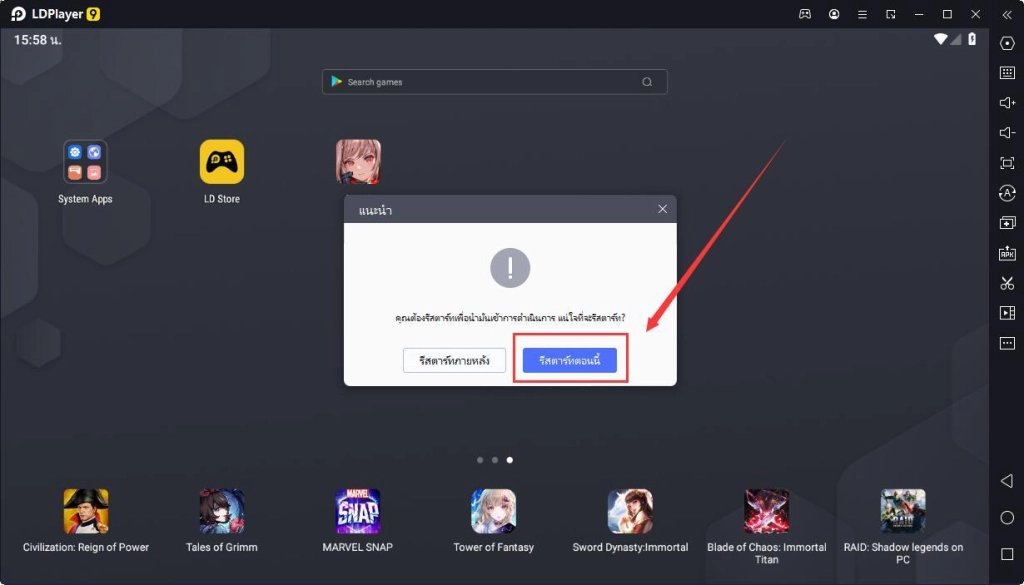Open operation synchronizer icon

click(1007, 193)
